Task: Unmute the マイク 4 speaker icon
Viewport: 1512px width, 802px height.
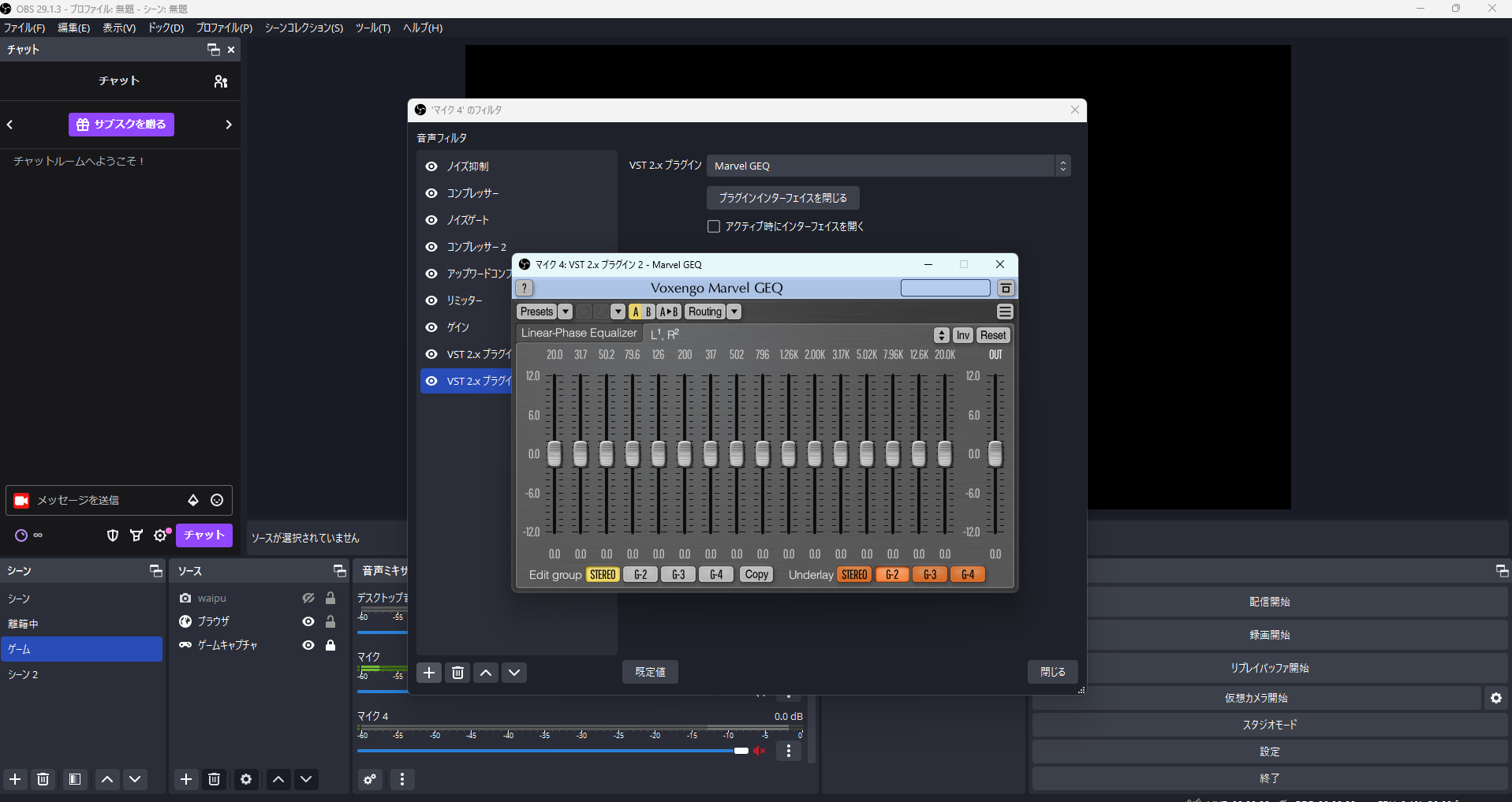Action: (760, 751)
